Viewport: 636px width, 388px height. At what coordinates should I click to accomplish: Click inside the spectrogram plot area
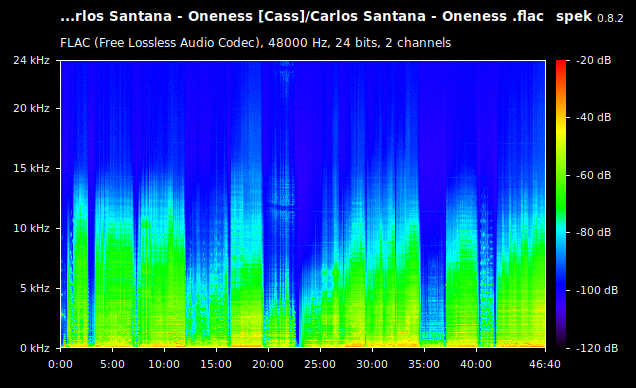303,204
